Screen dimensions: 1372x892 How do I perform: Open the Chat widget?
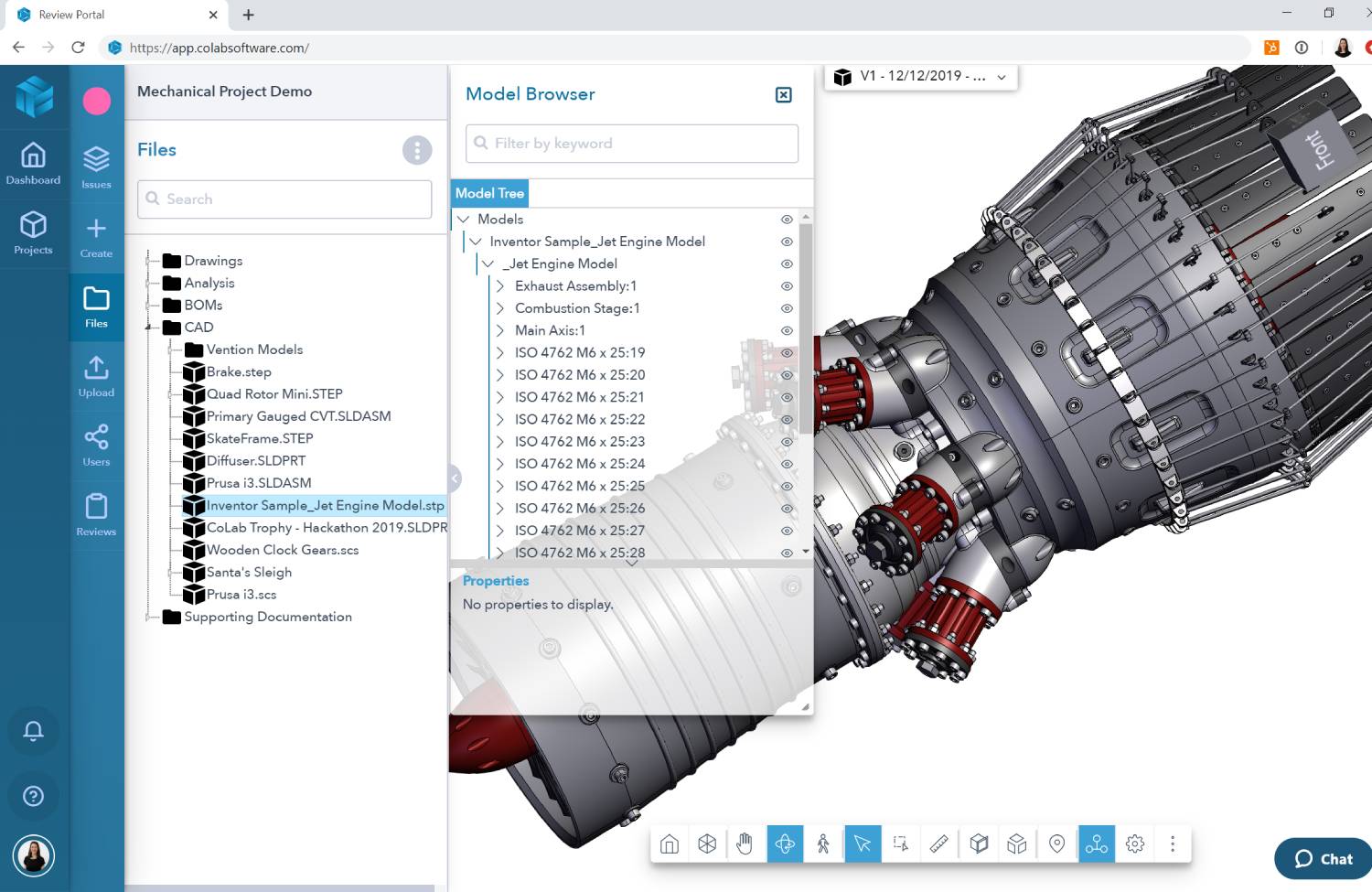1324,858
